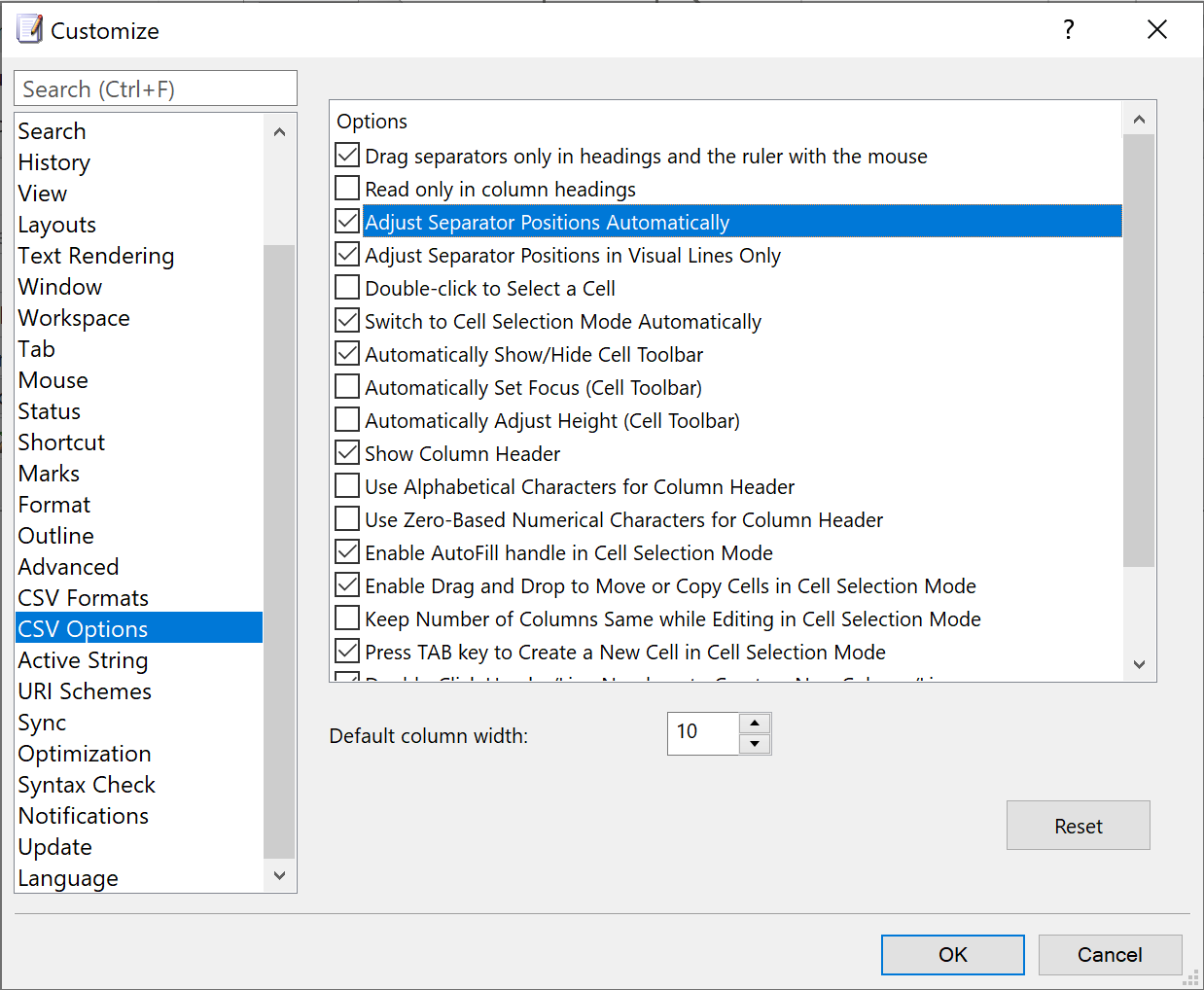Click Options list scroll up arrow
This screenshot has height=990, width=1204.
point(1139,119)
